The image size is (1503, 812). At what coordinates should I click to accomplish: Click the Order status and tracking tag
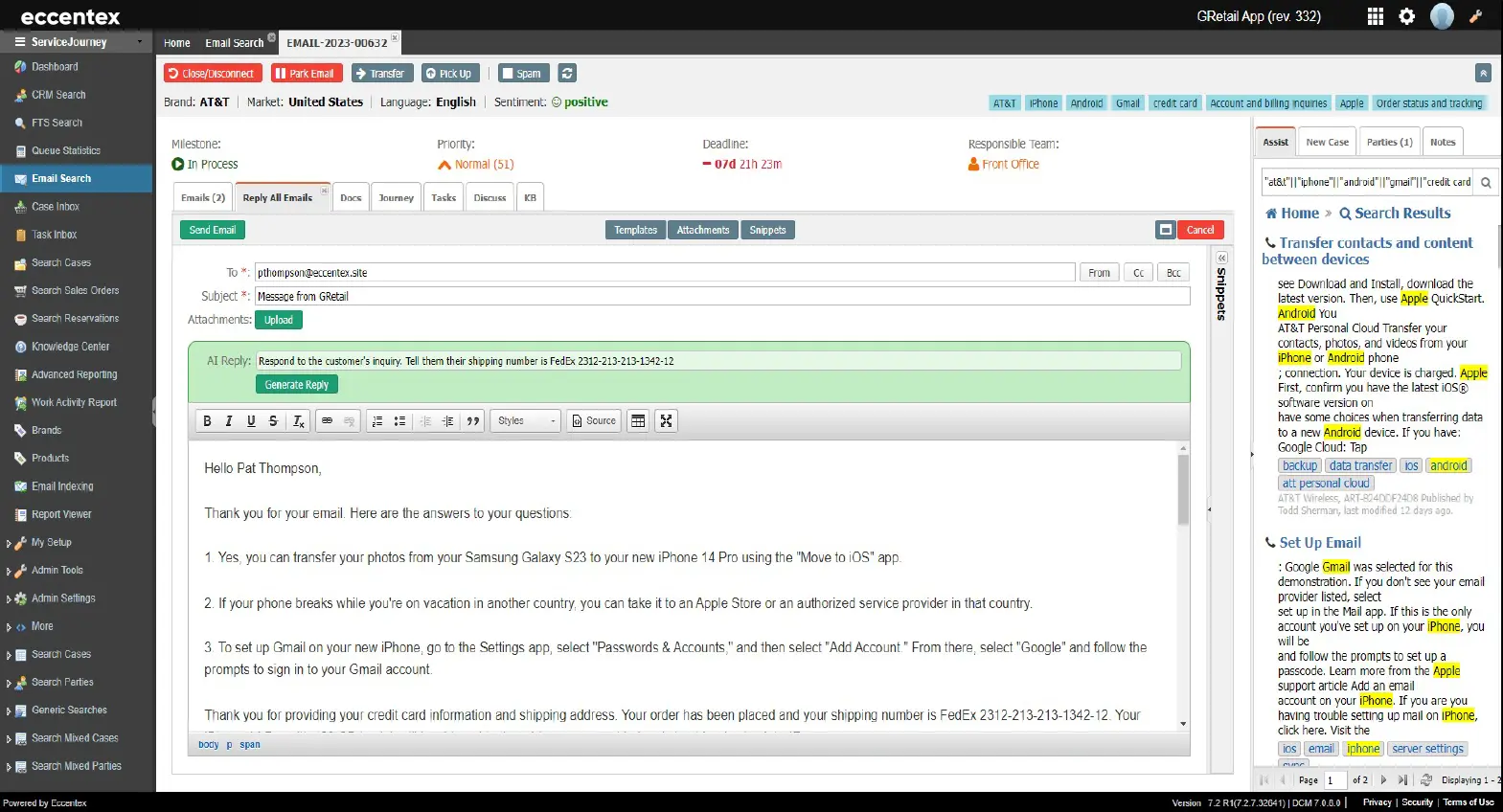tap(1429, 103)
